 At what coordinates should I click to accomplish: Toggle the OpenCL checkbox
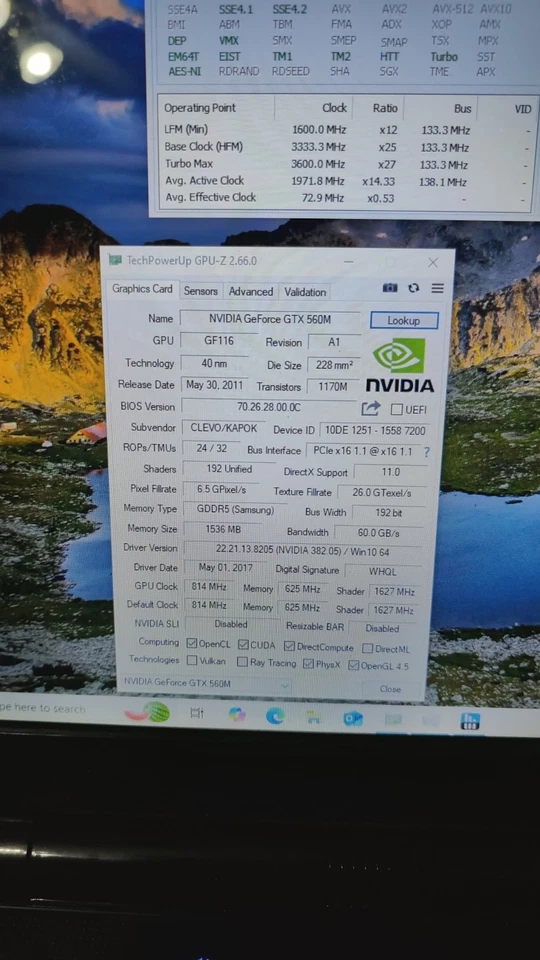[x=192, y=643]
